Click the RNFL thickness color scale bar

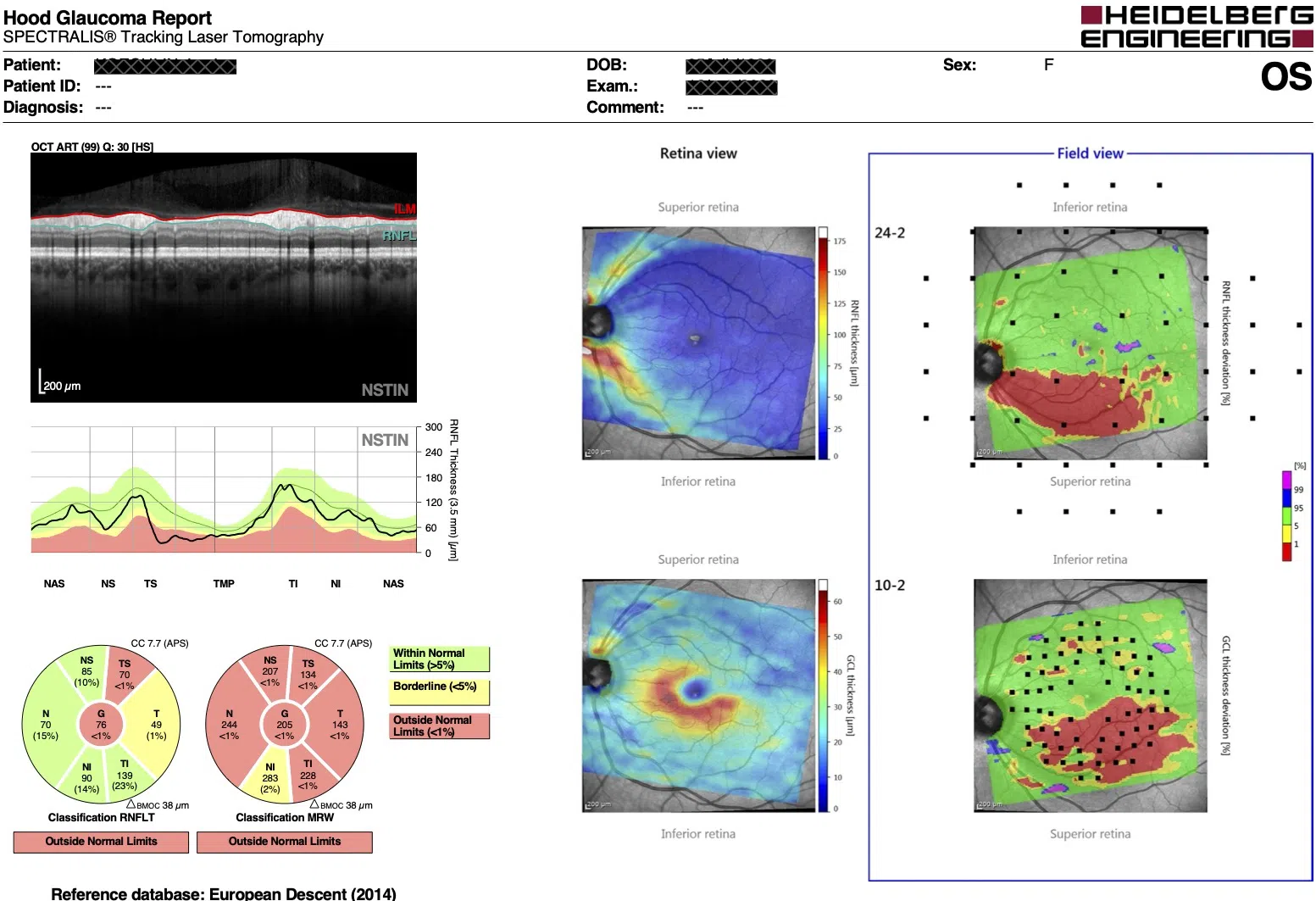click(x=823, y=343)
